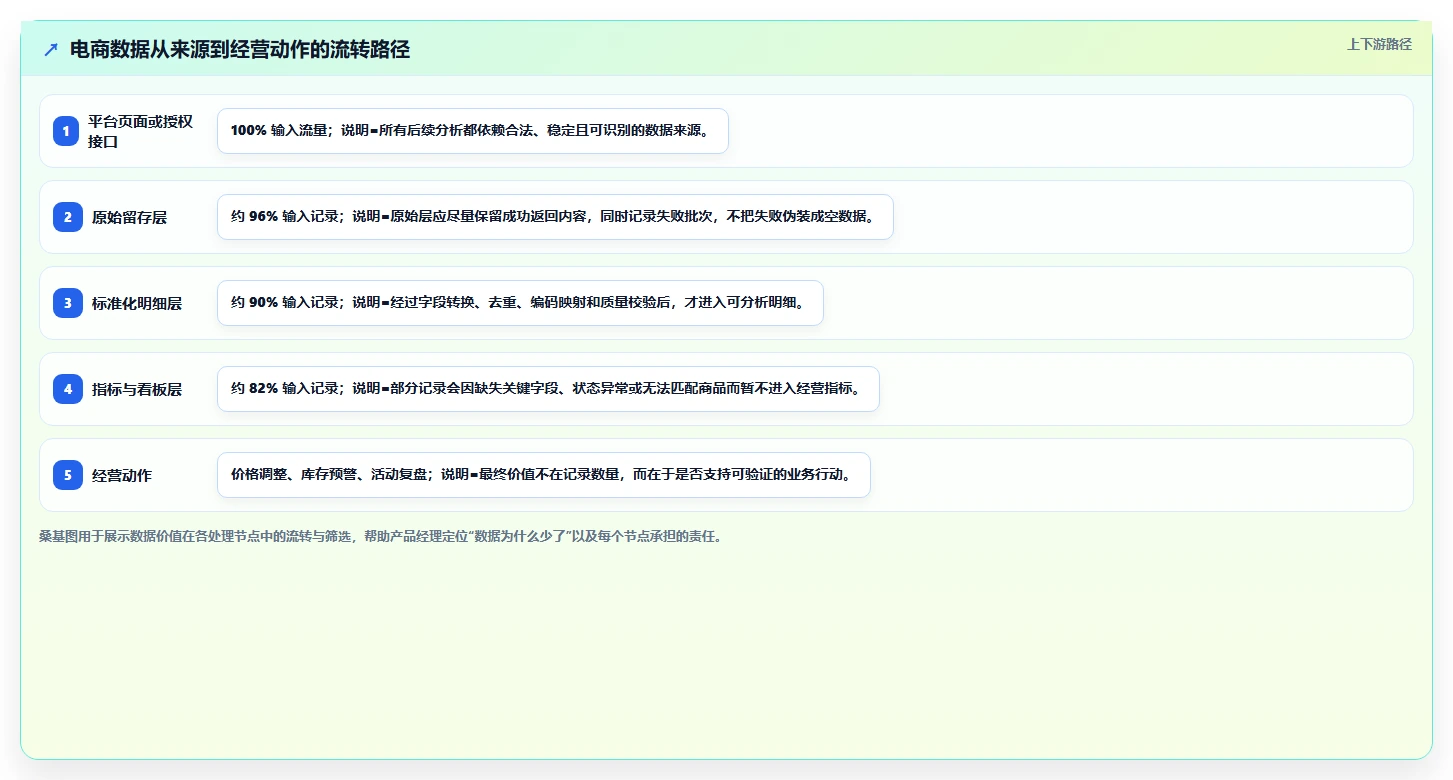Image resolution: width=1453 pixels, height=780 pixels.
Task: Click the number 1 step badge
Action: 67,131
